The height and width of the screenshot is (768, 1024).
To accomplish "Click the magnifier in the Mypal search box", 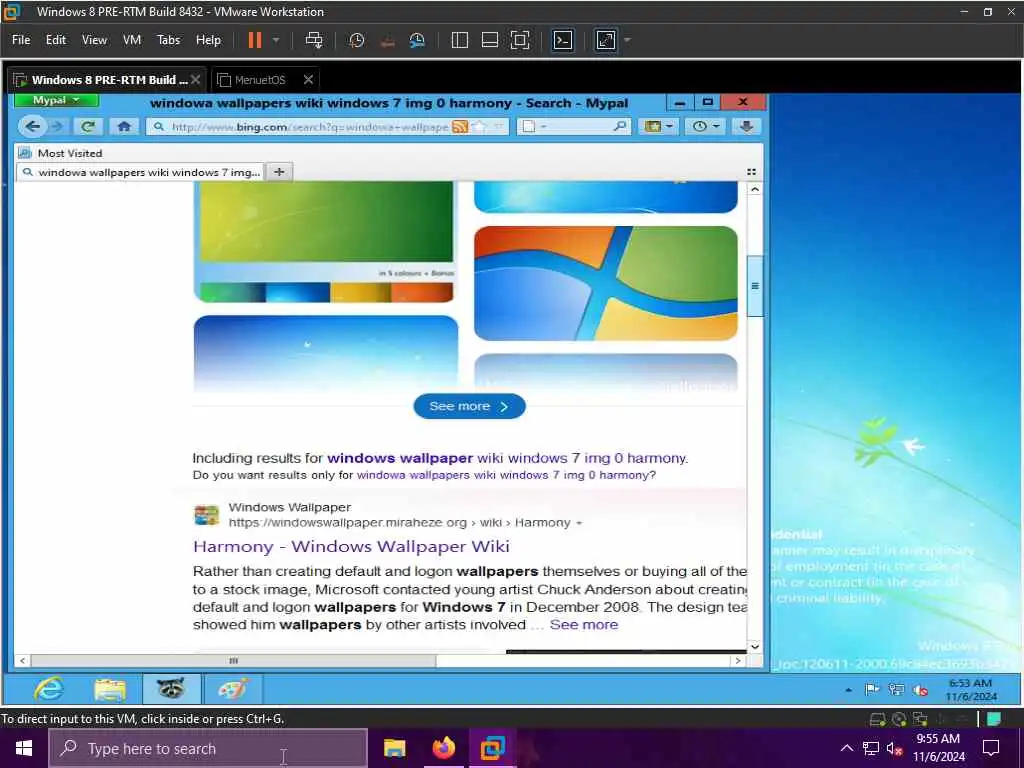I will click(620, 127).
